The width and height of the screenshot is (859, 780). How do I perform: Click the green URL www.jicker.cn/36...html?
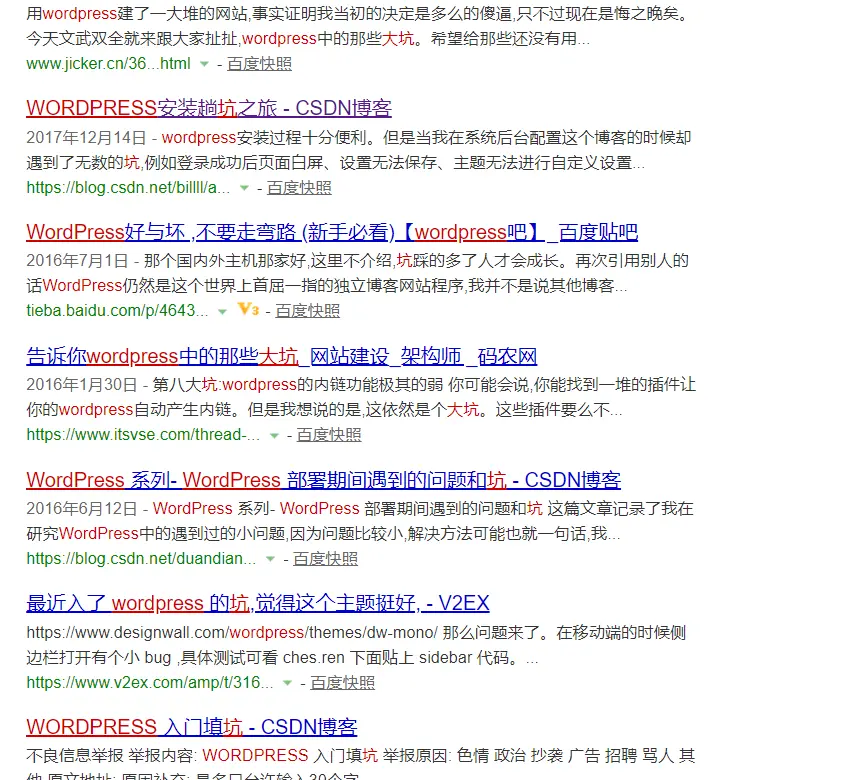click(x=108, y=64)
